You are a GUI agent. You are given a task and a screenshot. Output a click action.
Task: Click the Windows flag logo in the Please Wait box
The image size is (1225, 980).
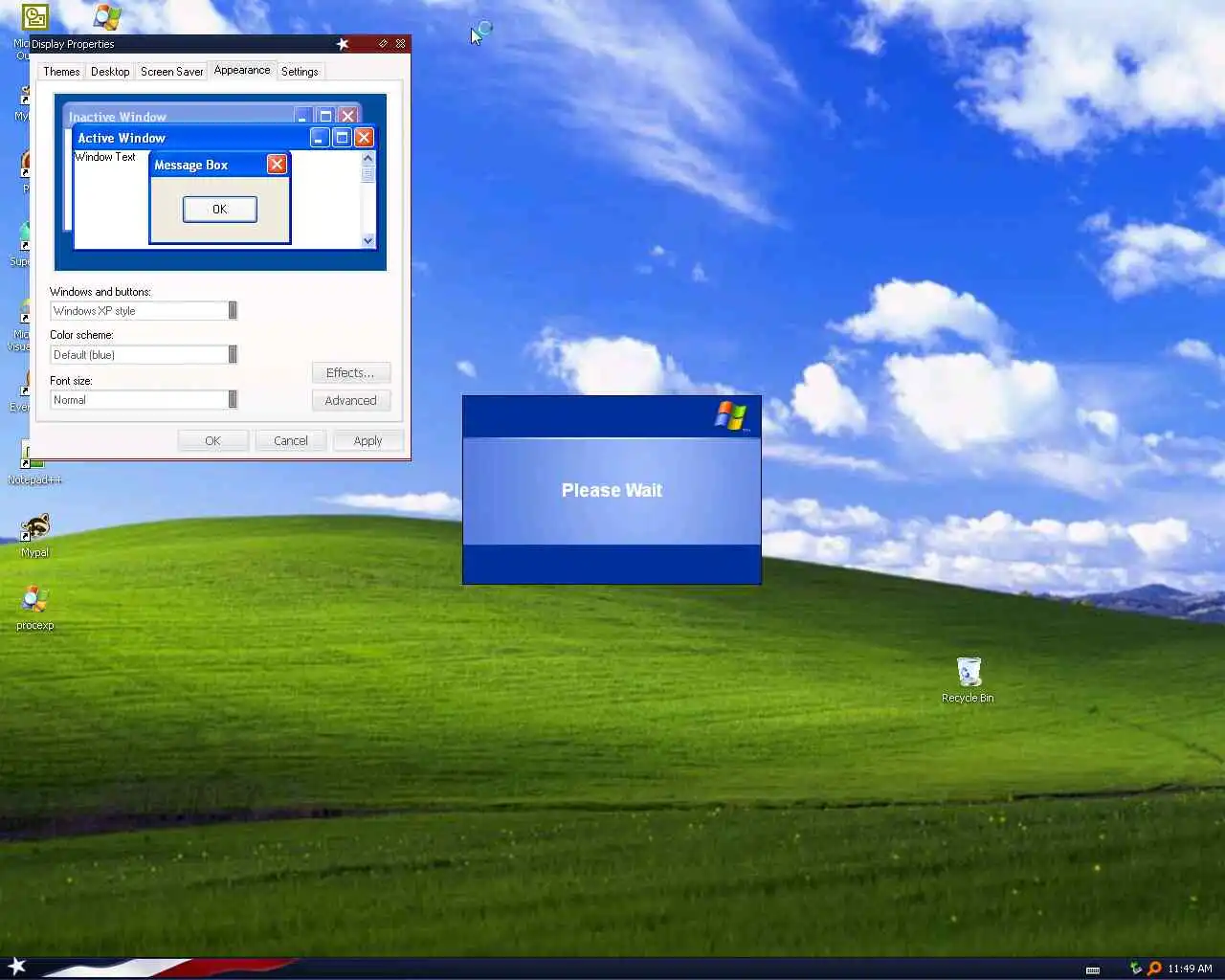coord(731,416)
